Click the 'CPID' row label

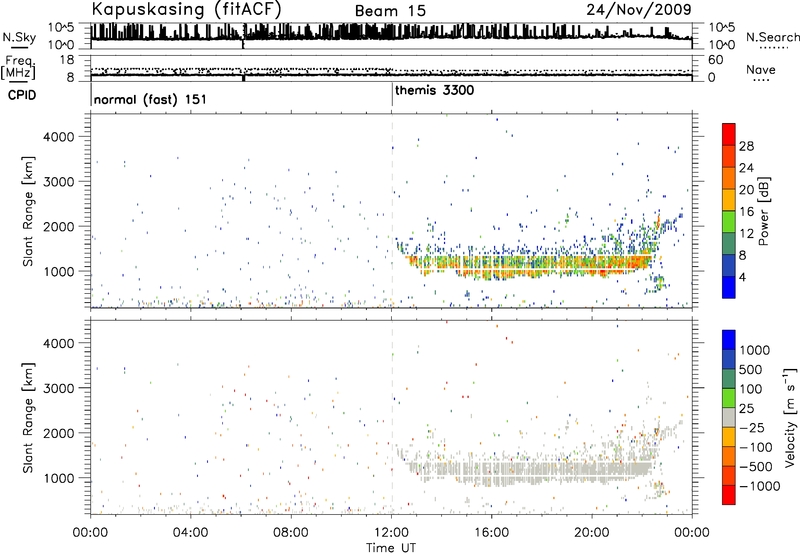point(22,95)
